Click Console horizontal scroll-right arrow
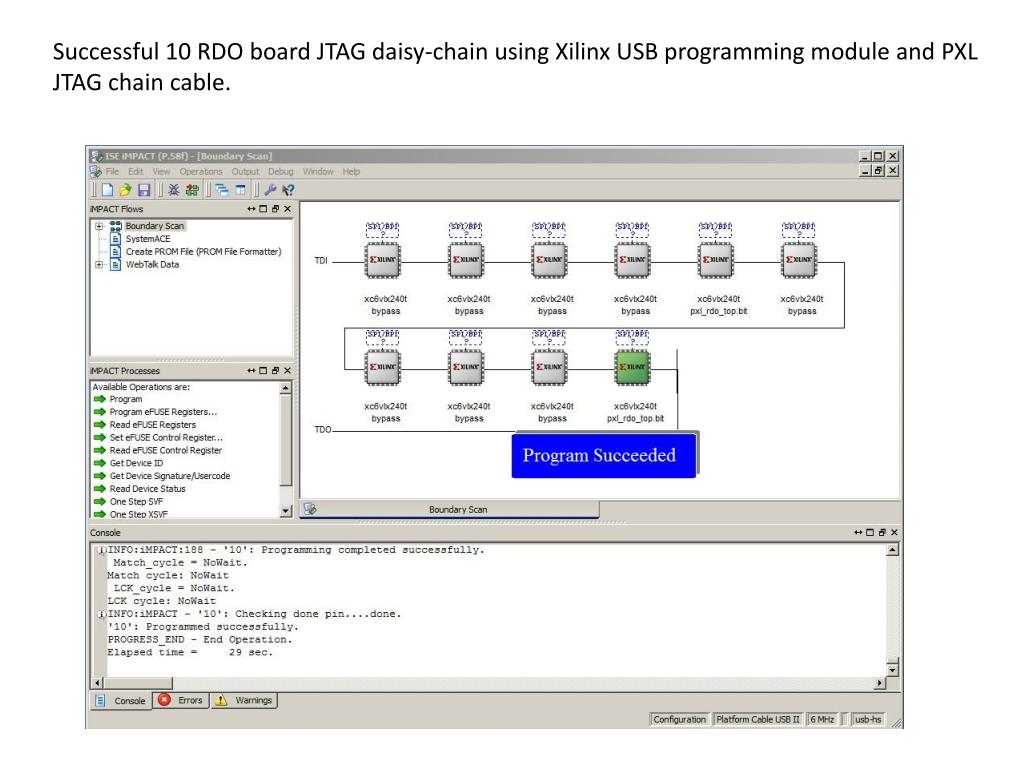 pos(880,683)
